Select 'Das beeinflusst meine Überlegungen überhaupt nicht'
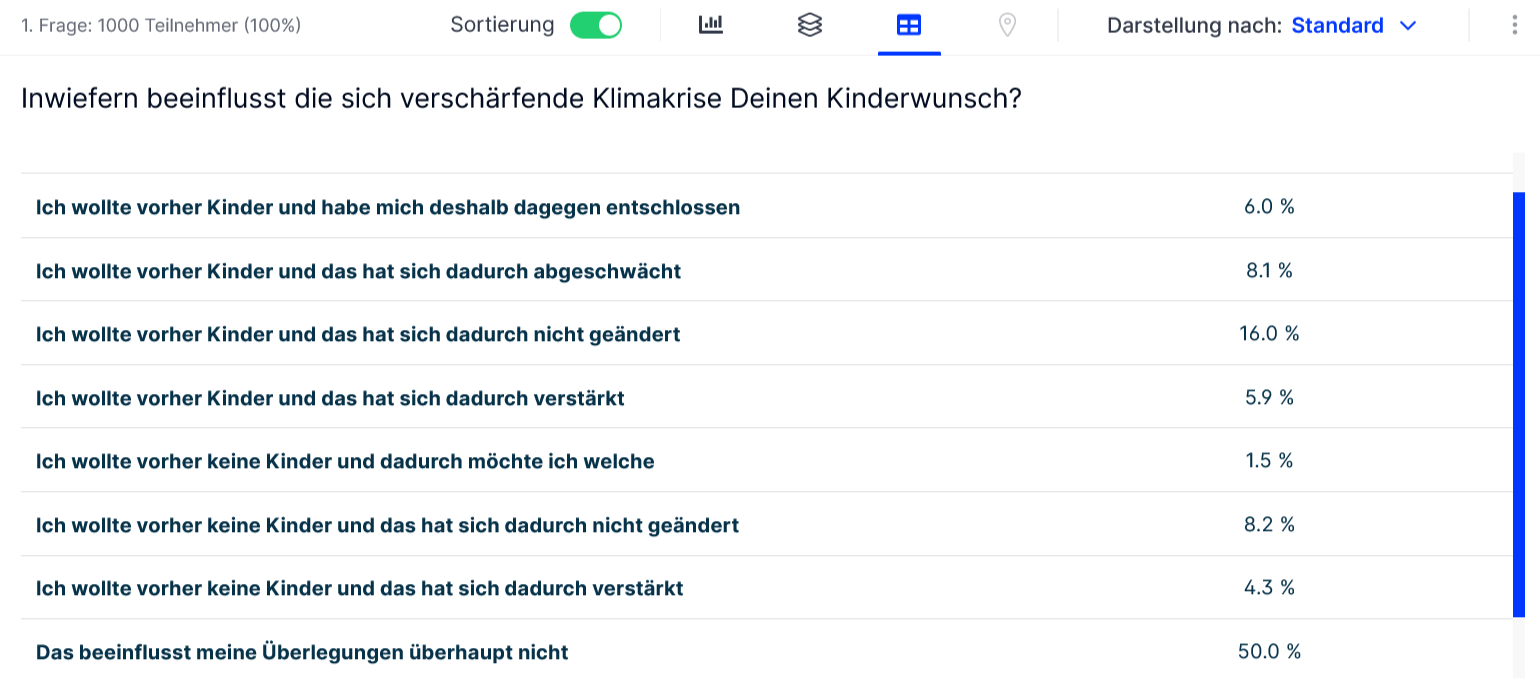The height and width of the screenshot is (682, 1540). pyautogui.click(x=302, y=652)
